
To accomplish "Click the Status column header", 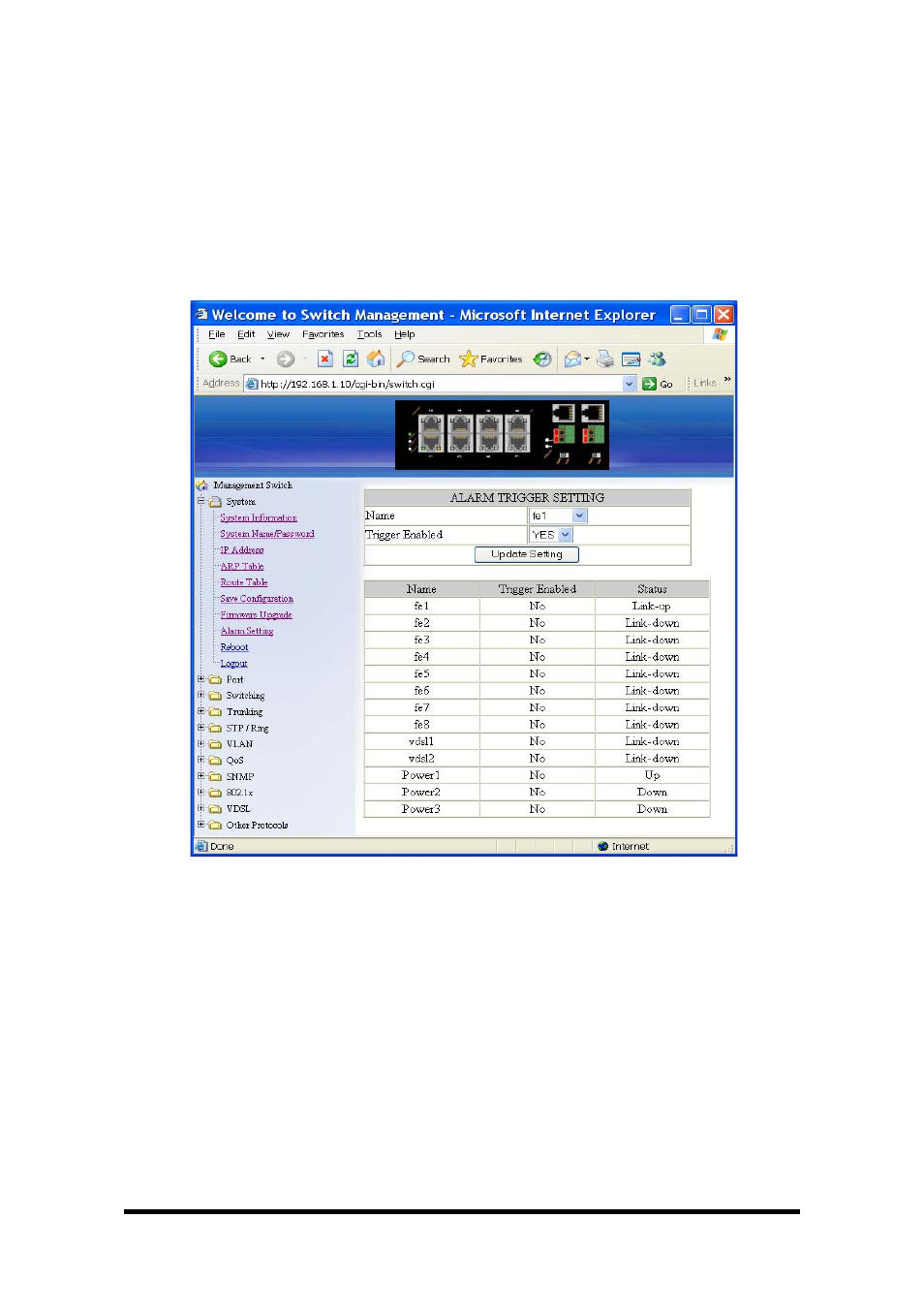I will pyautogui.click(x=653, y=589).
